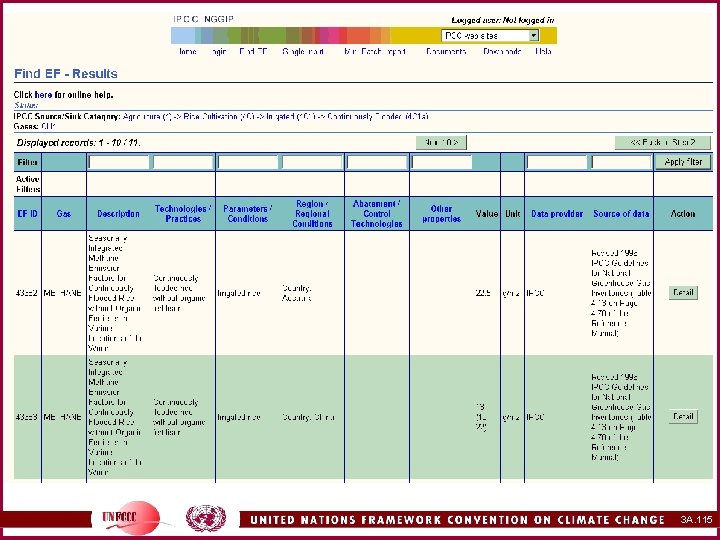This screenshot has width=720, height=540.
Task: Click the UNFCCC logo in the footer
Action: click(132, 518)
